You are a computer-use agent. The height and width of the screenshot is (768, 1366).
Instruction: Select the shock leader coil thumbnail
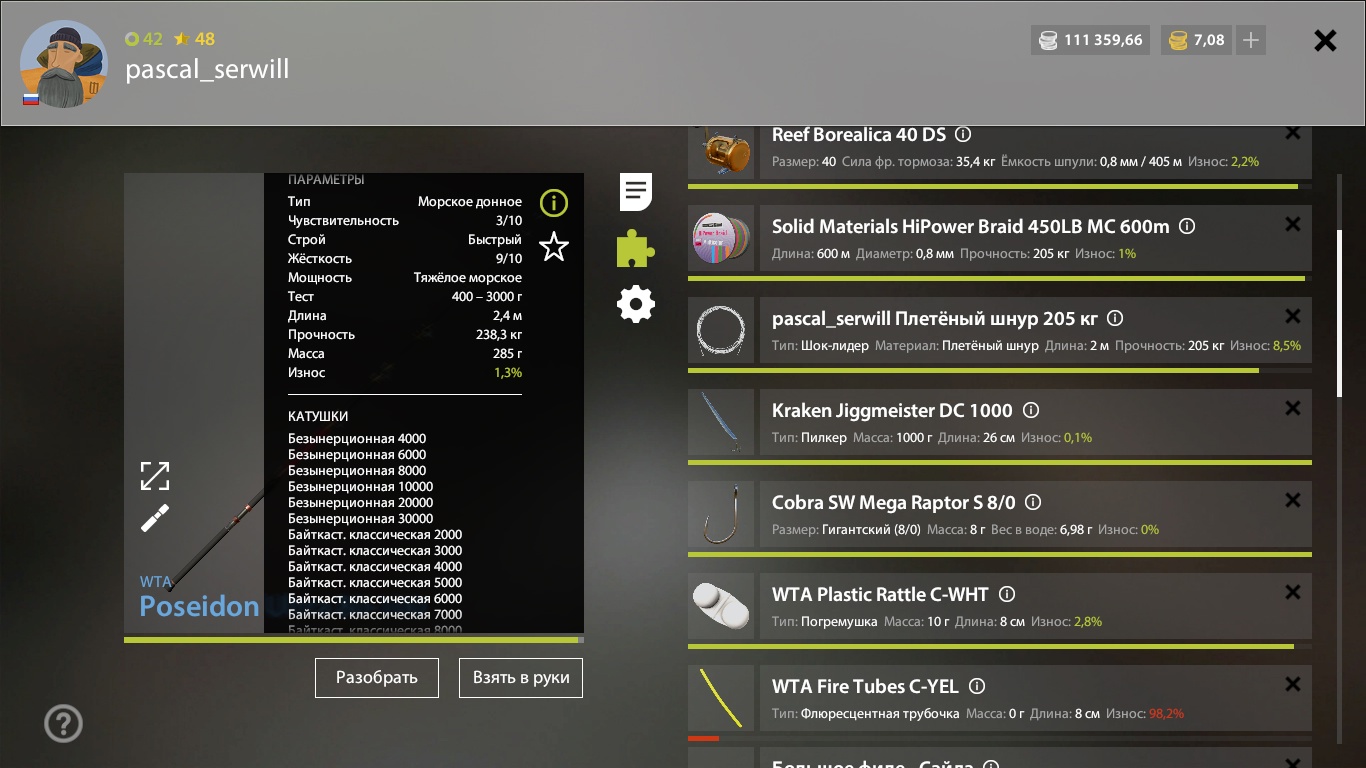pos(721,330)
